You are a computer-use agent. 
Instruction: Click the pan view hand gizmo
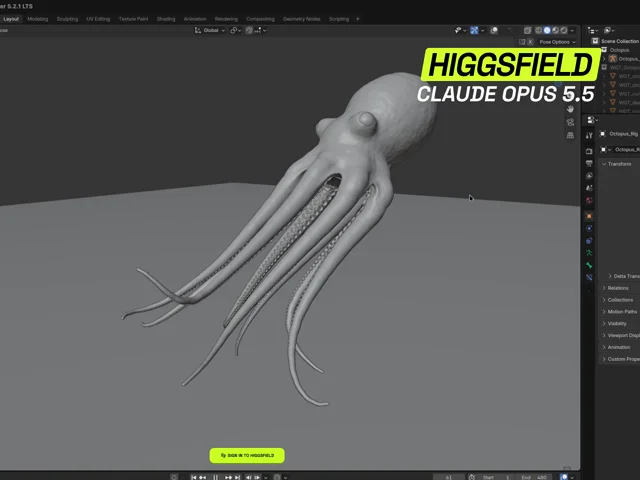[570, 109]
